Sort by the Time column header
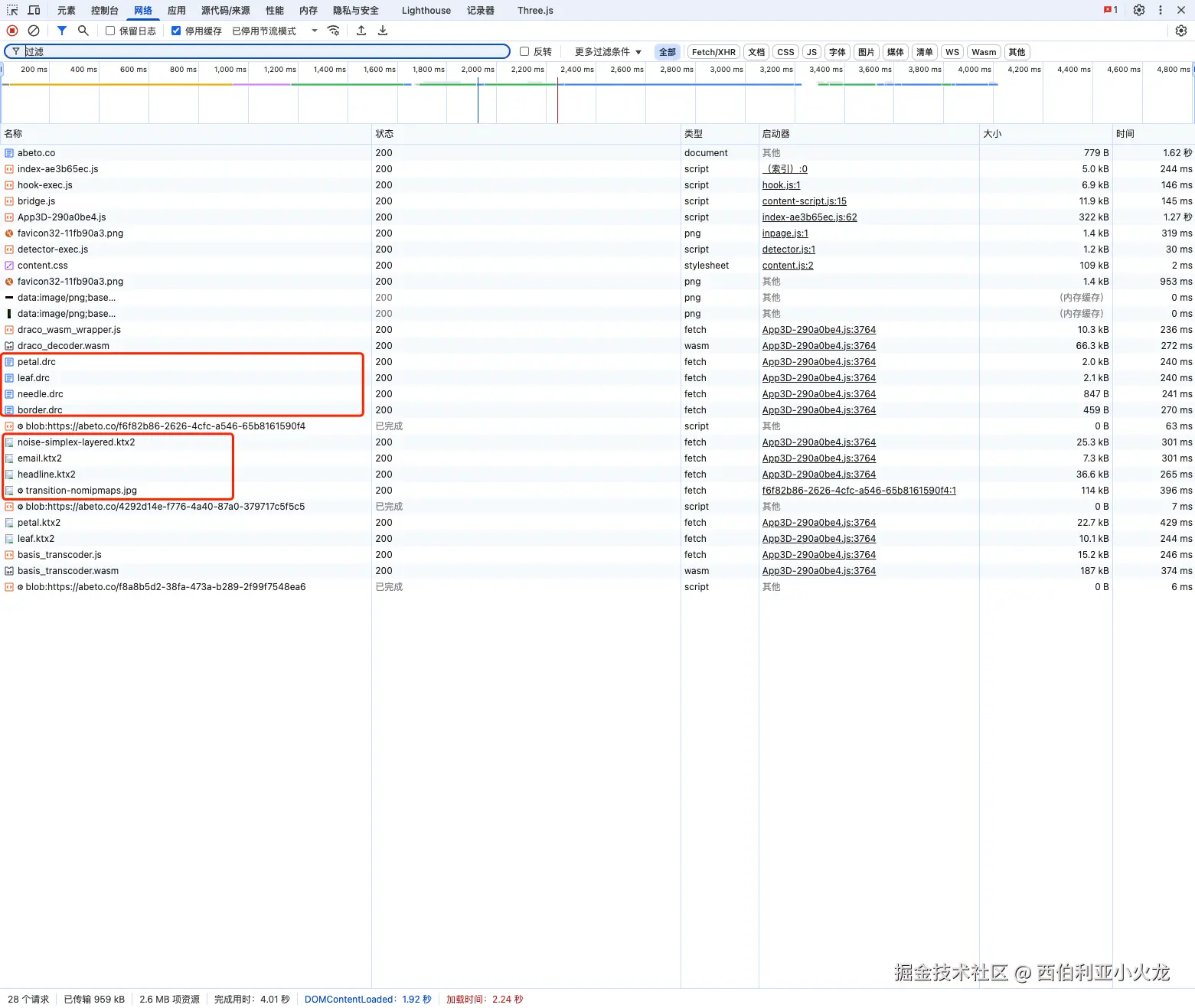 (1153, 134)
